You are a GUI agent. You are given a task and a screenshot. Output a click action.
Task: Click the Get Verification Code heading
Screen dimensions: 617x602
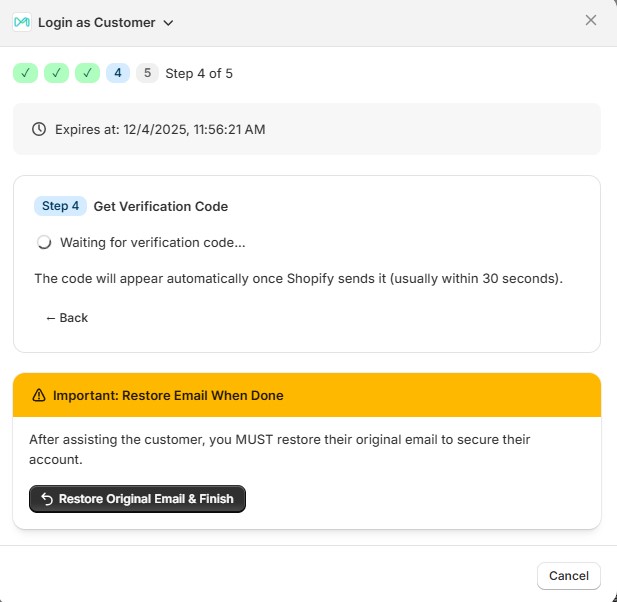click(161, 206)
